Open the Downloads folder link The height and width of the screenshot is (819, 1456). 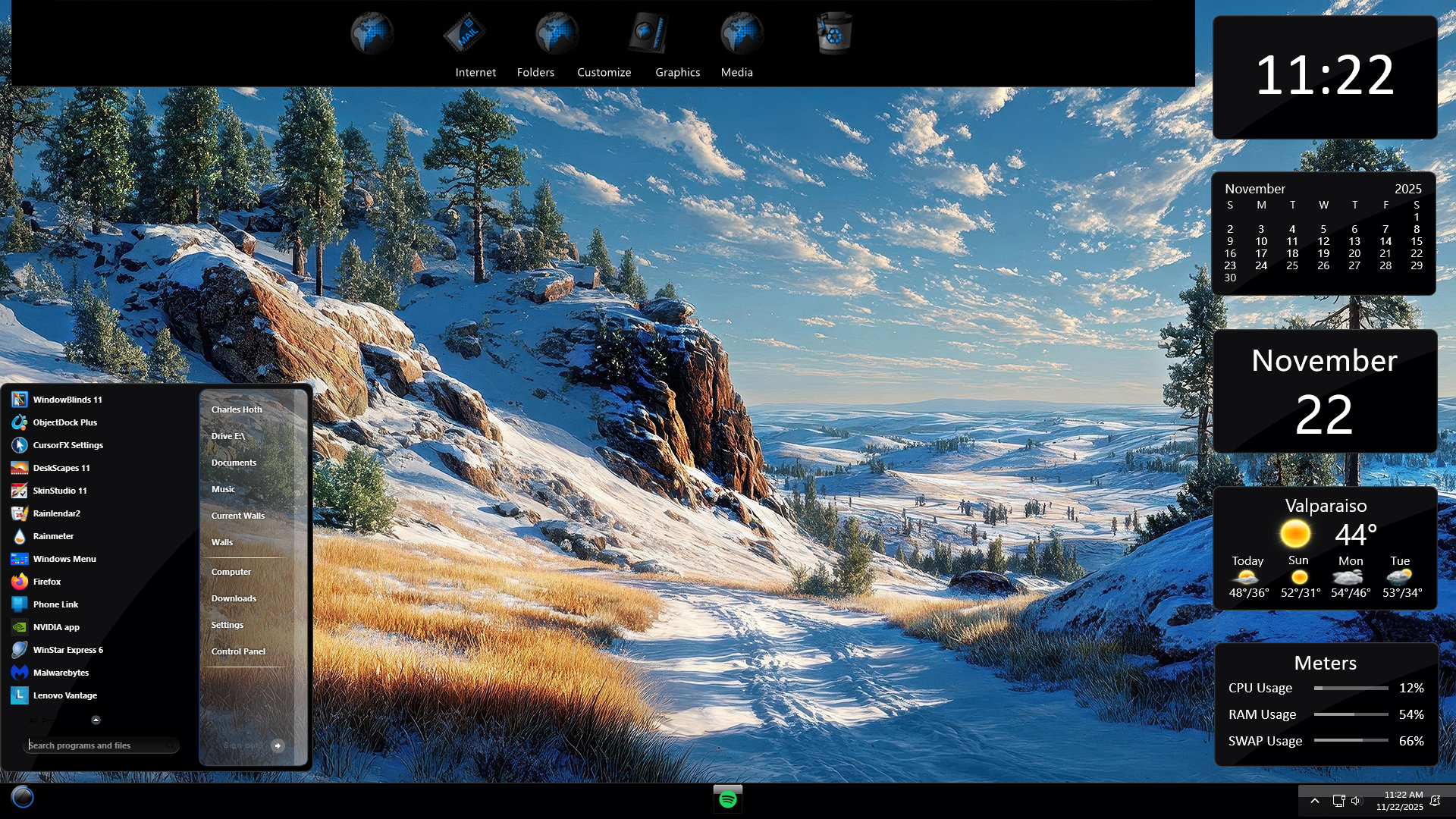point(234,598)
